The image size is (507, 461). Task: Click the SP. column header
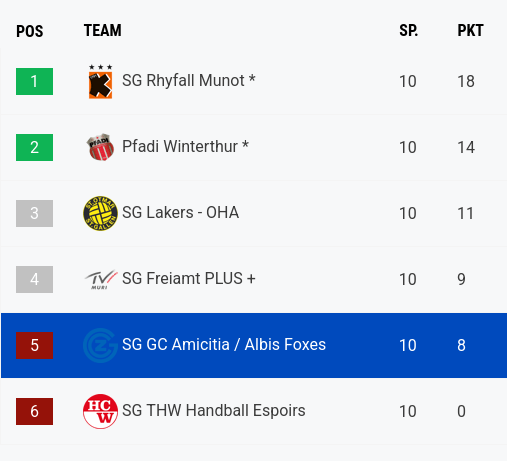point(409,31)
